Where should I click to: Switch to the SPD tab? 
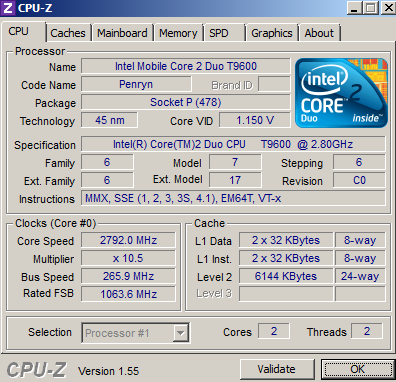point(224,33)
